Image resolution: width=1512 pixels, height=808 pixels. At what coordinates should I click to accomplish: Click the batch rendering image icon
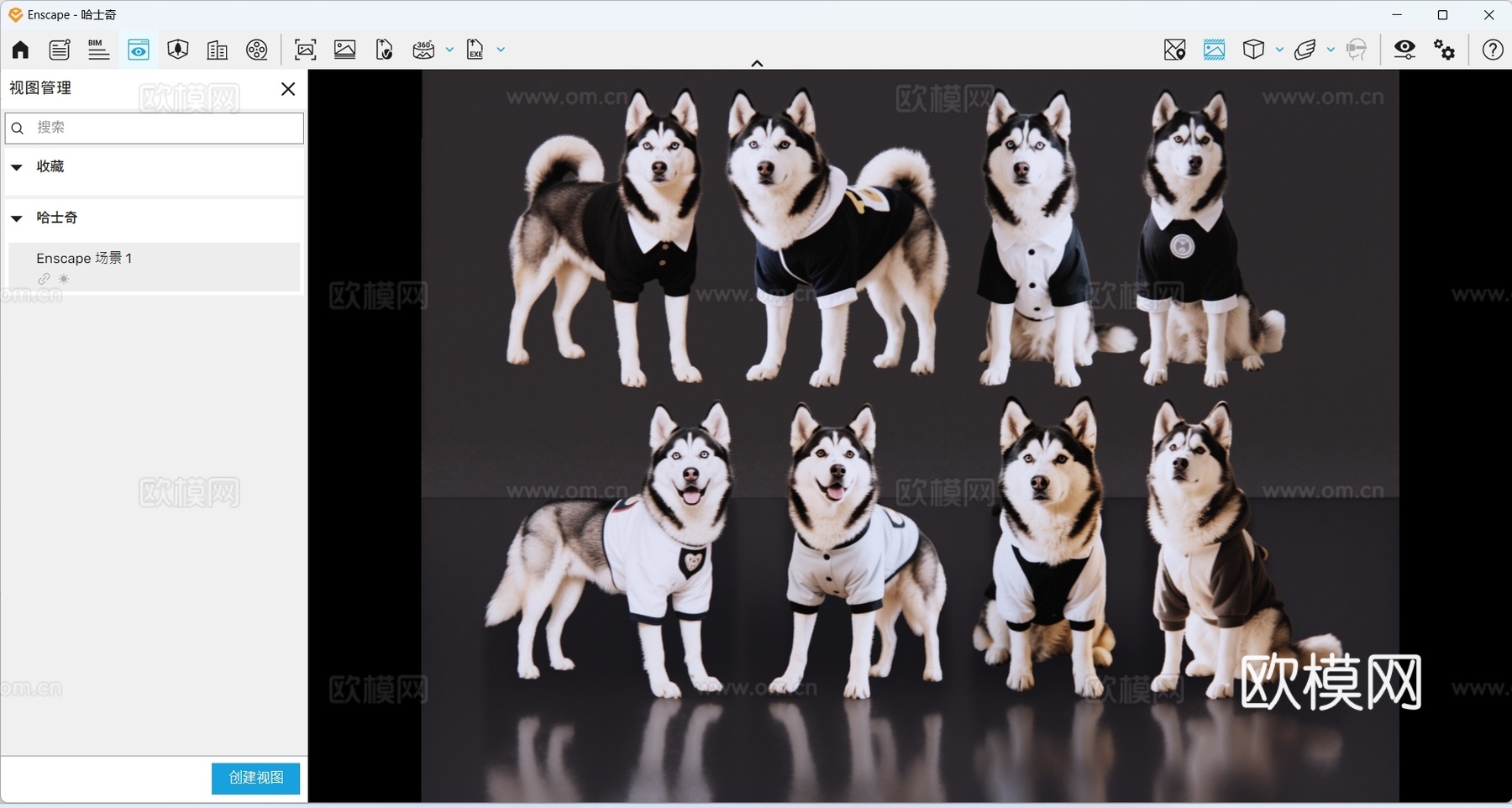coord(345,50)
